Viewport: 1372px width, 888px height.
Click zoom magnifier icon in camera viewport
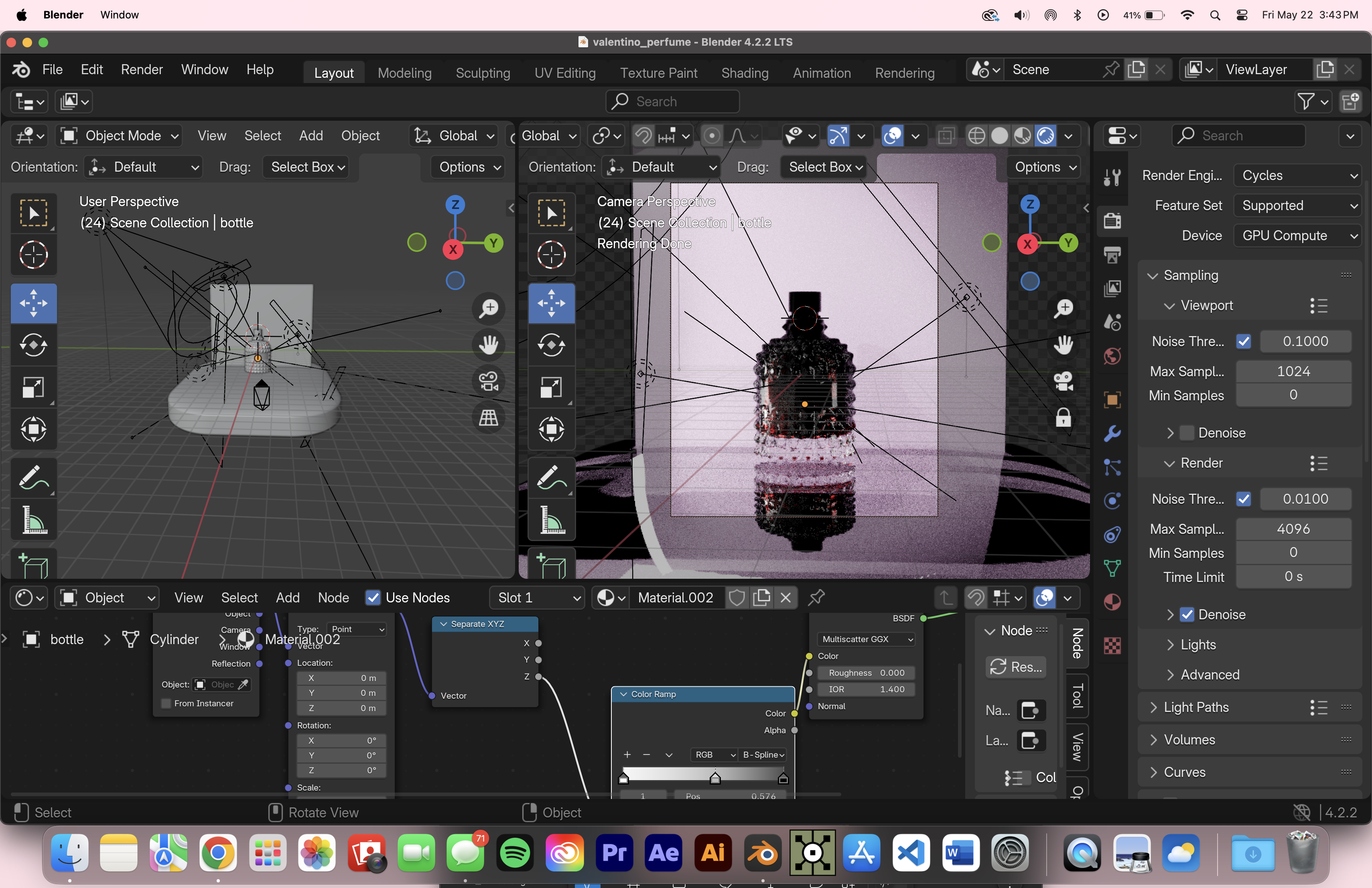coord(1064,308)
